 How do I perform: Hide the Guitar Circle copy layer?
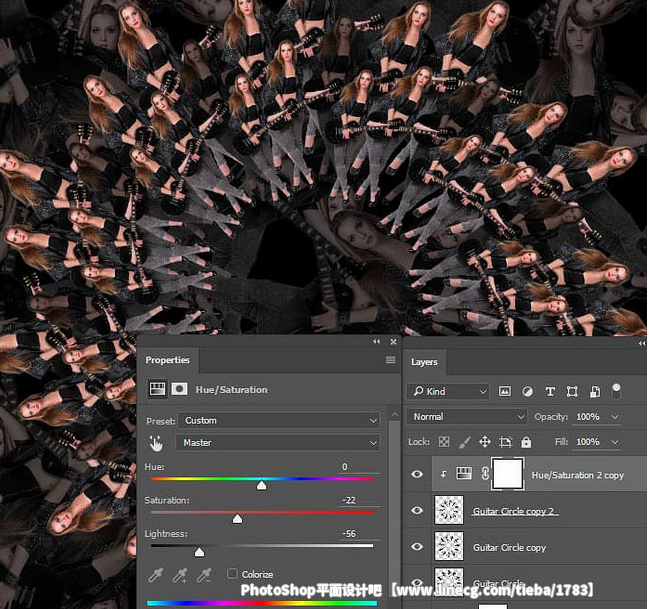(x=417, y=546)
